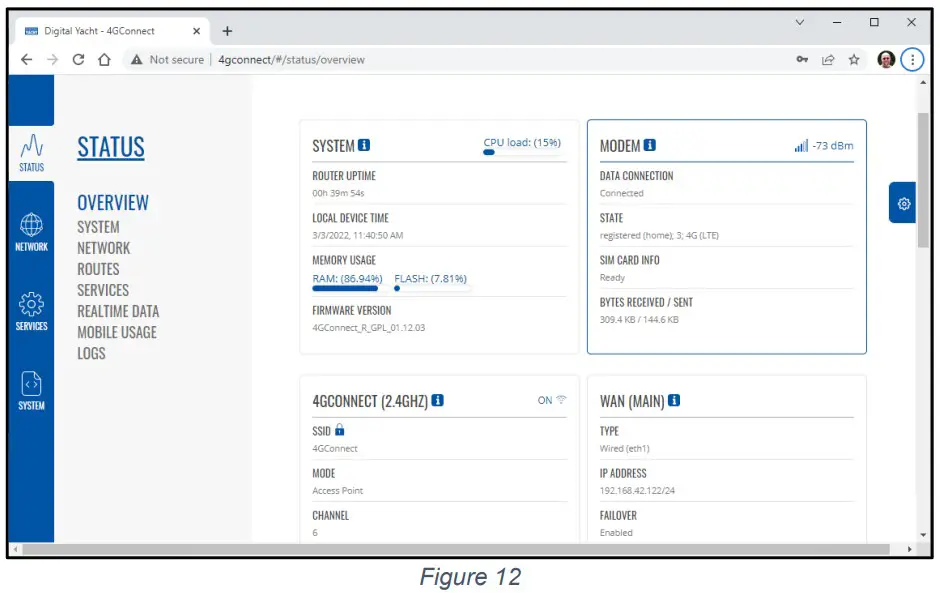940x593 pixels.
Task: Click the SSID padlock icon
Action: click(340, 430)
